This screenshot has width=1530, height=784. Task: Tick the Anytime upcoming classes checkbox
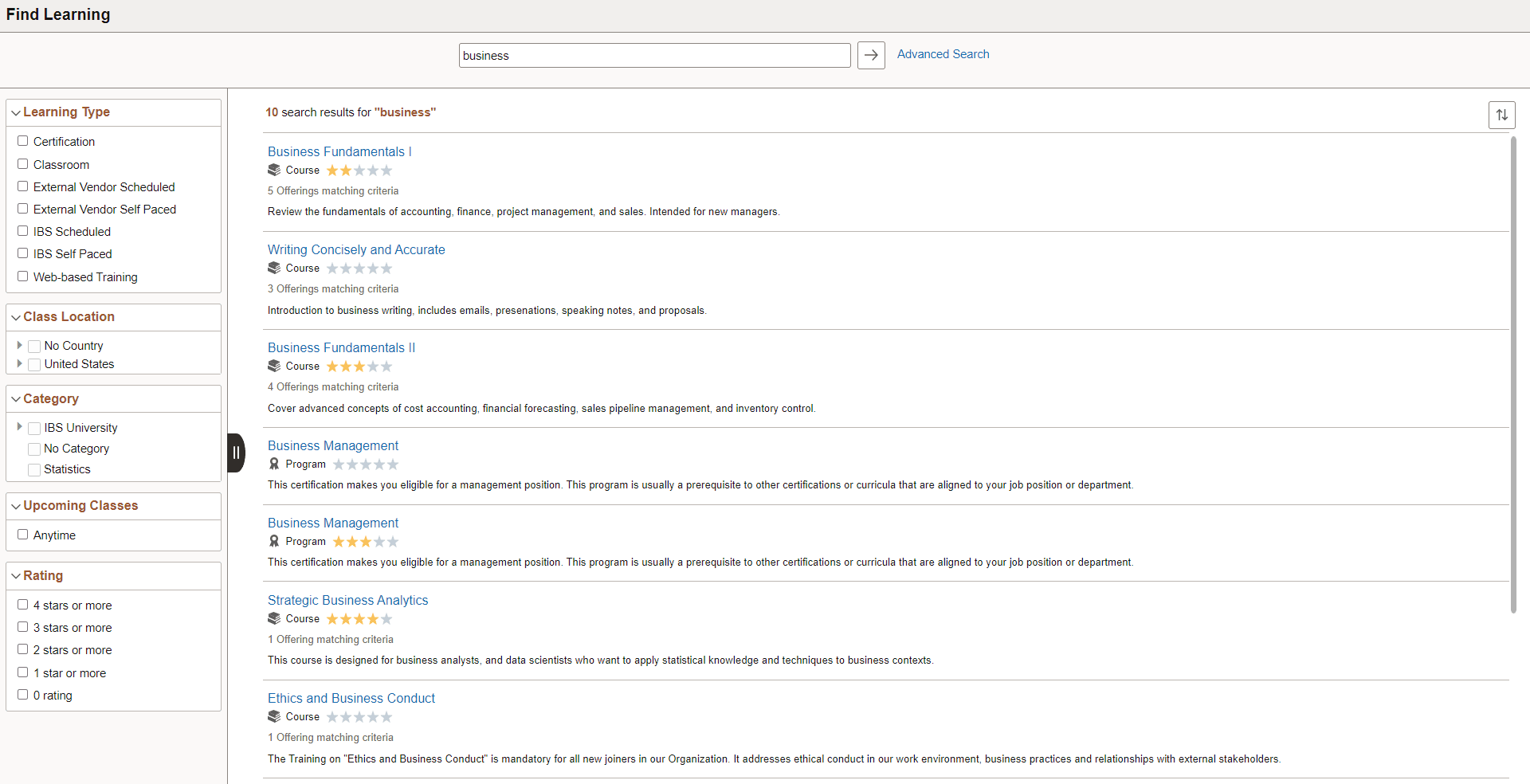coord(23,535)
